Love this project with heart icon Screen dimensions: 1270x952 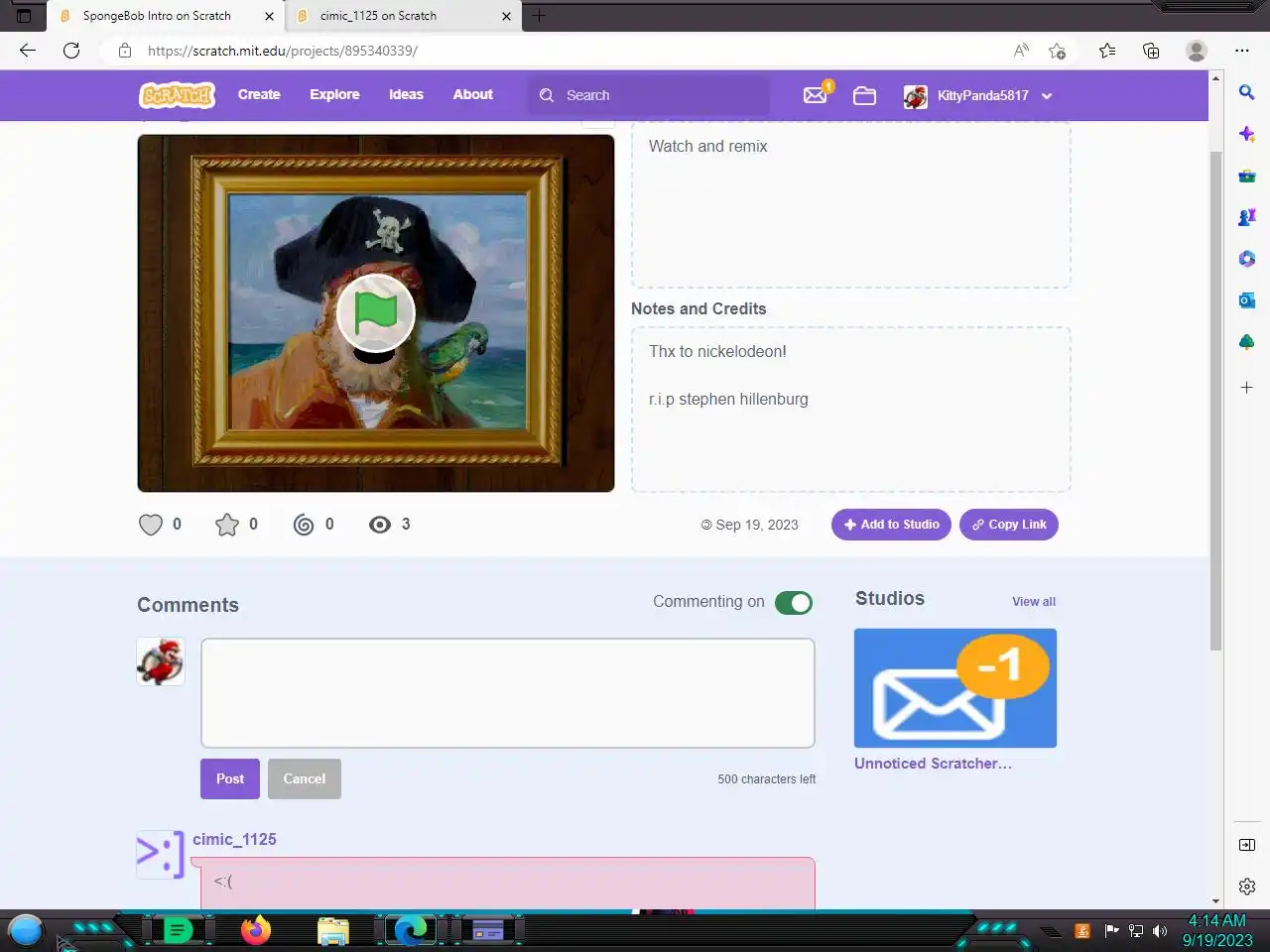(x=151, y=525)
